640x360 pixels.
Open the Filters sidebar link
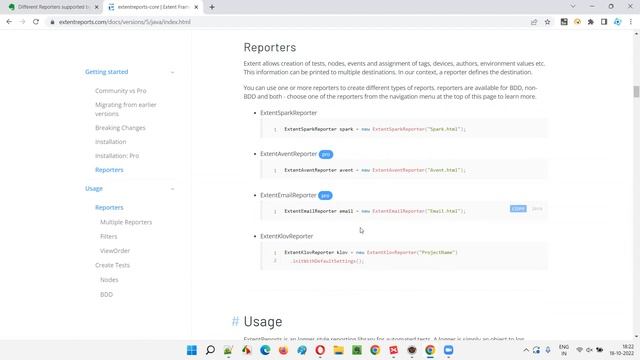pyautogui.click(x=109, y=236)
